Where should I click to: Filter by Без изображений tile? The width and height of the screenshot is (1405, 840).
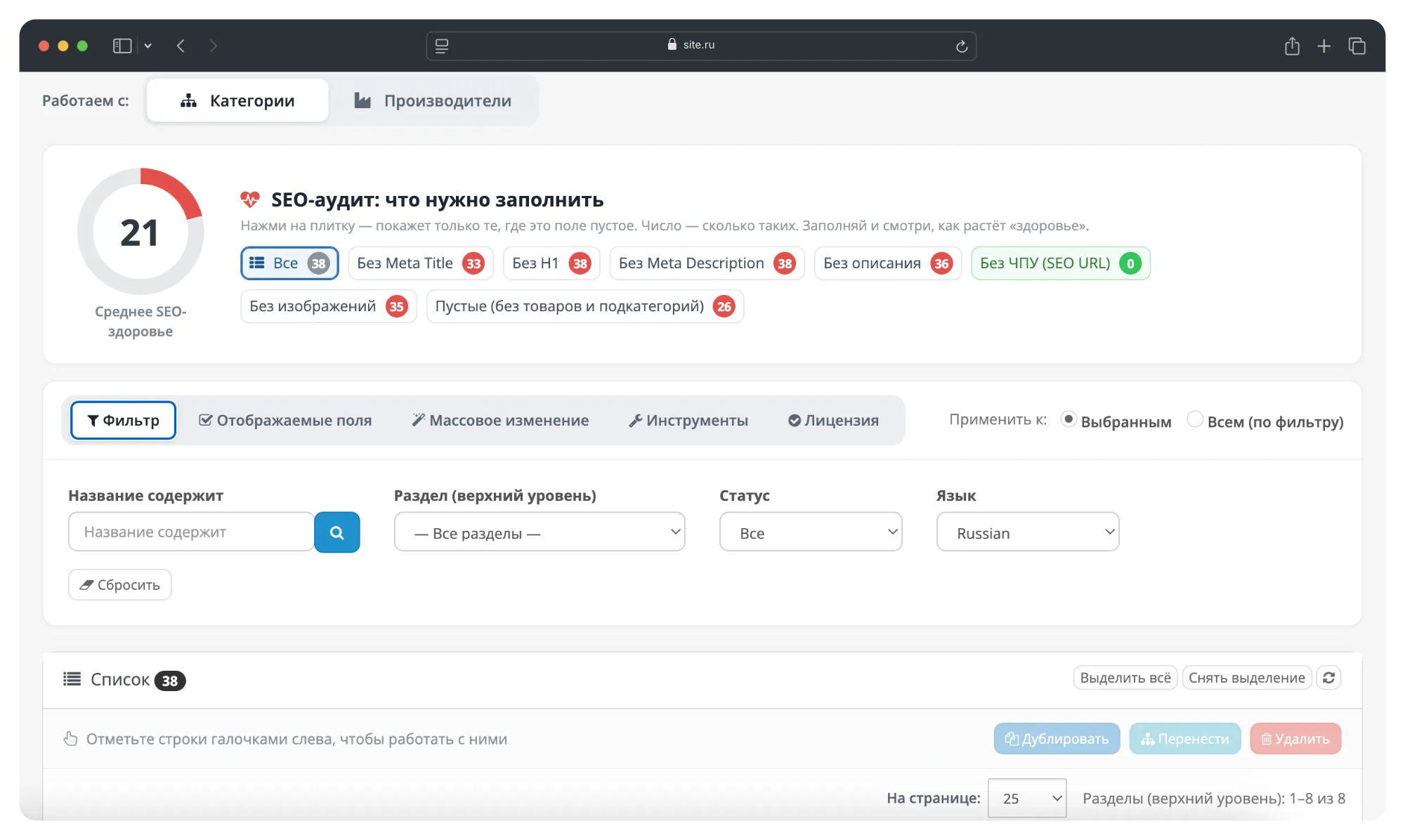329,306
